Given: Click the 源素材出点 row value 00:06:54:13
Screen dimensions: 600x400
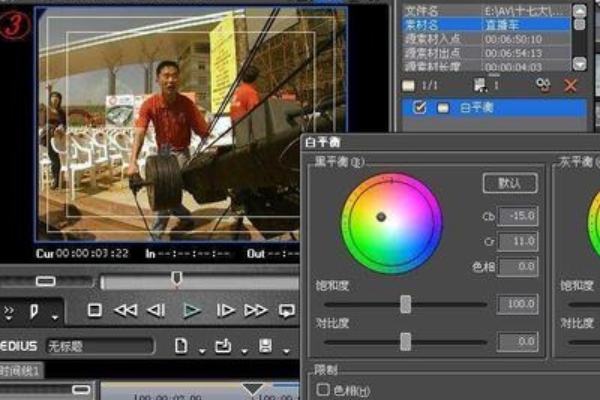Looking at the screenshot, I should click(x=513, y=53).
